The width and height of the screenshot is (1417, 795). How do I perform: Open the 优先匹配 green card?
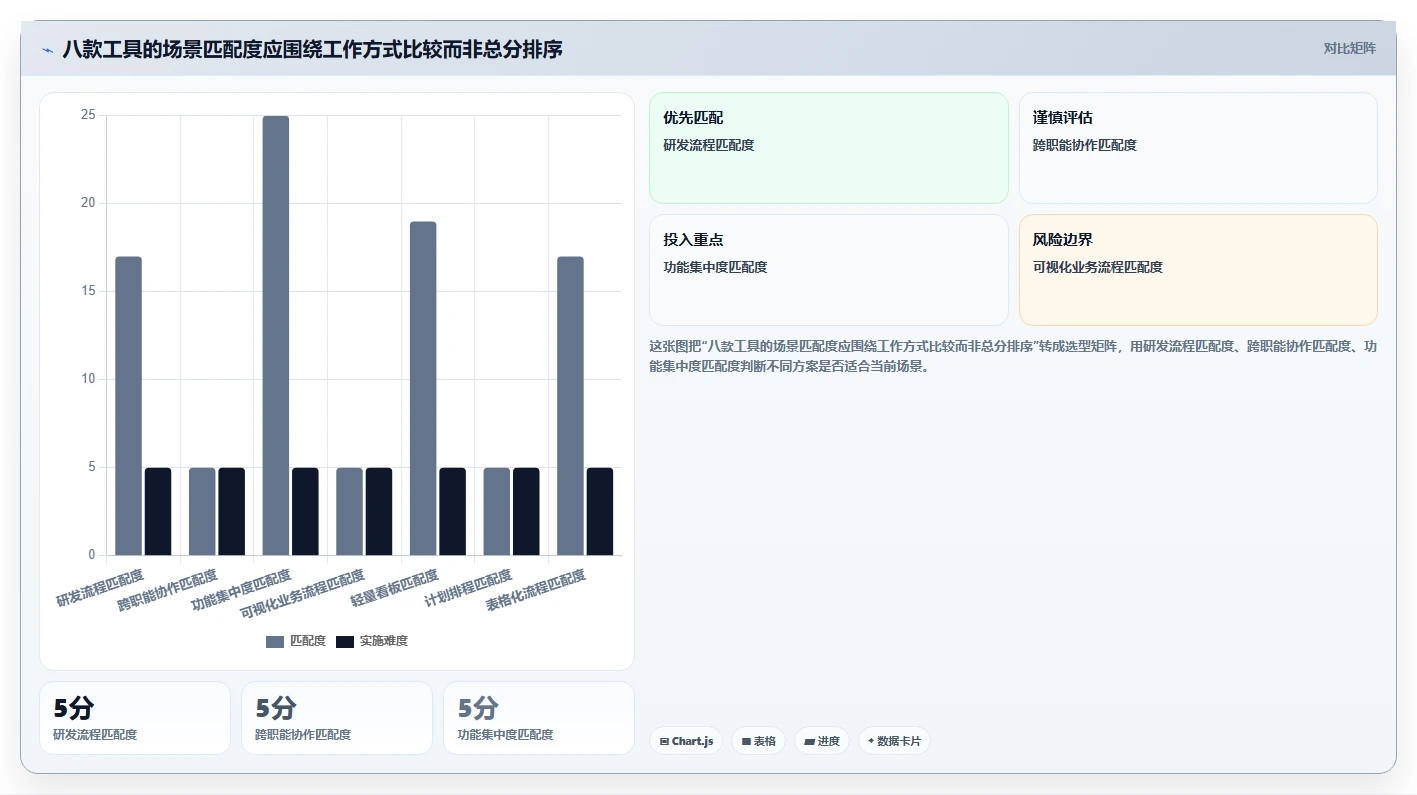coord(829,148)
